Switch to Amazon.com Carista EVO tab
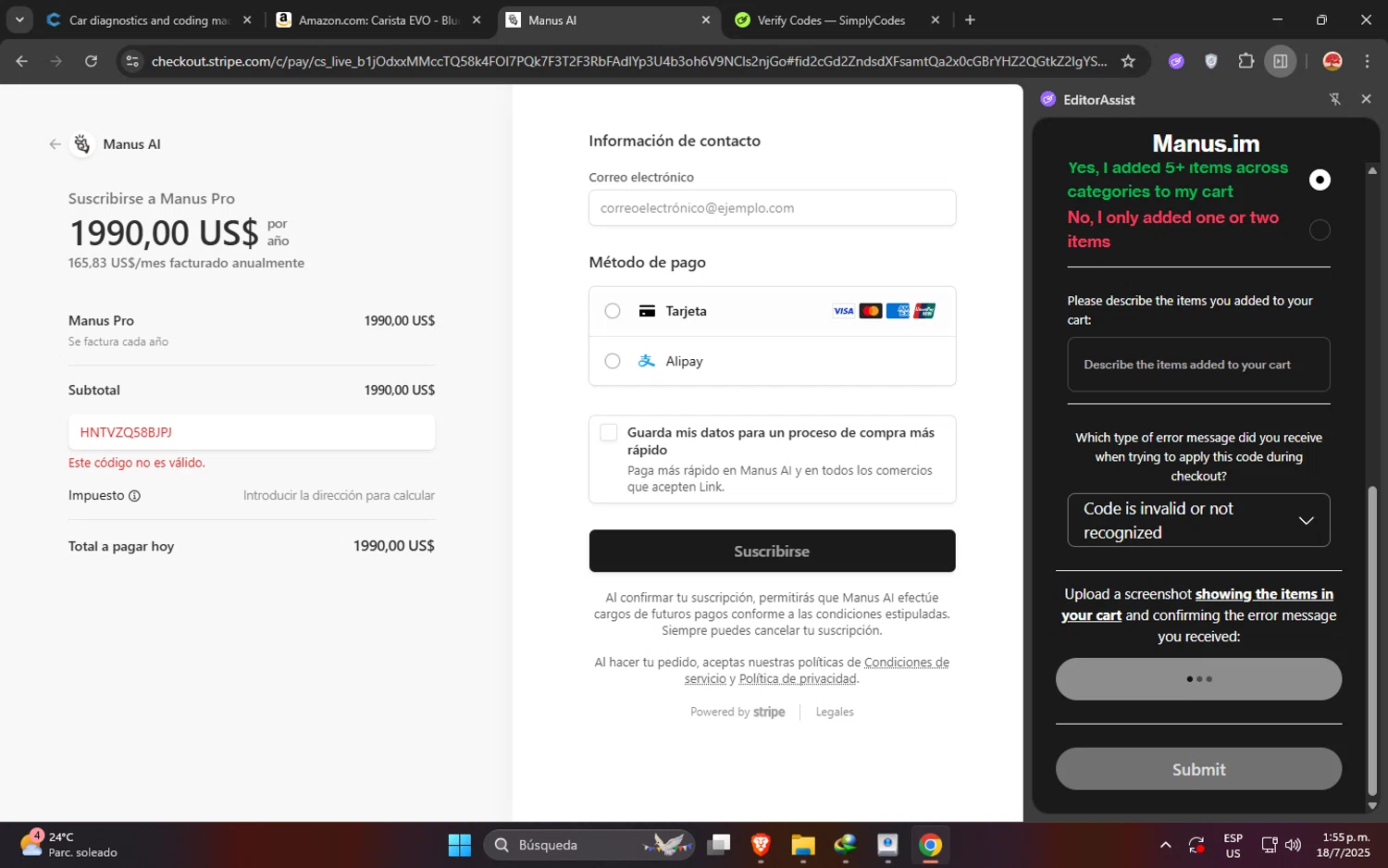Screen dimensions: 1388x868 pyautogui.click(x=379, y=20)
